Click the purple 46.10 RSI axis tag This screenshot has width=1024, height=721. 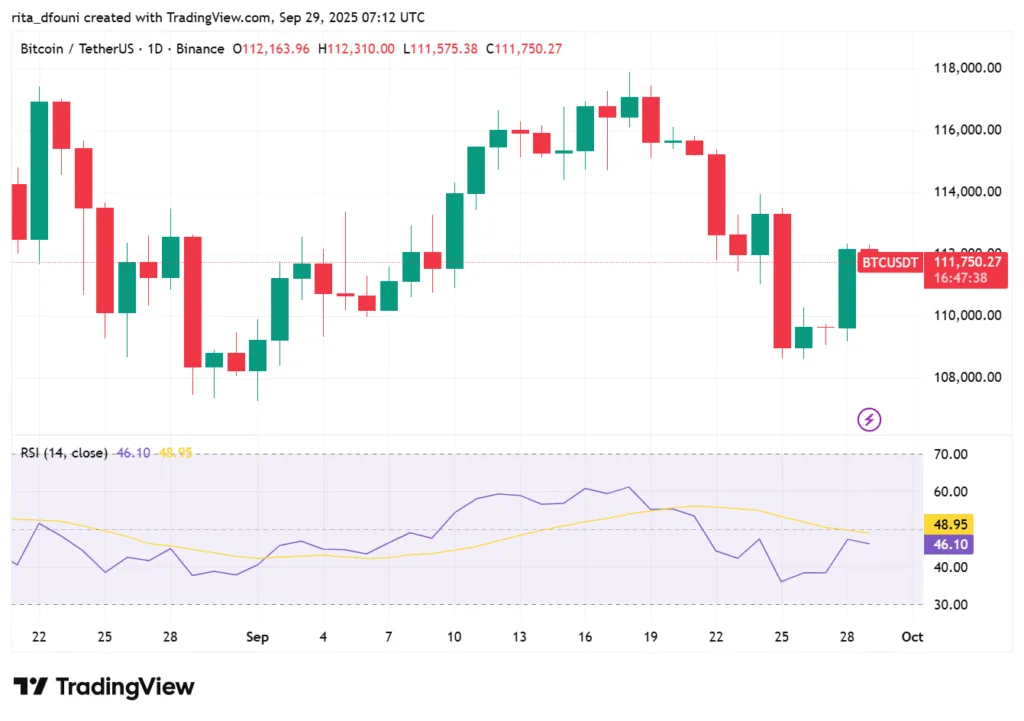[950, 544]
